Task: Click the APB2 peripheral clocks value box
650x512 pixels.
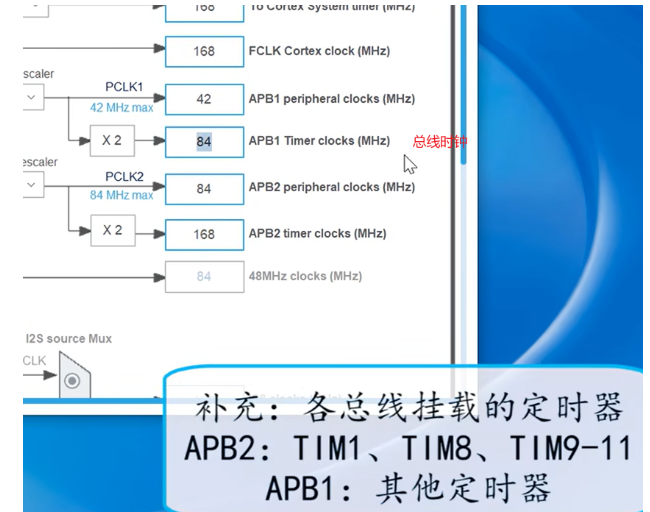Action: [204, 189]
